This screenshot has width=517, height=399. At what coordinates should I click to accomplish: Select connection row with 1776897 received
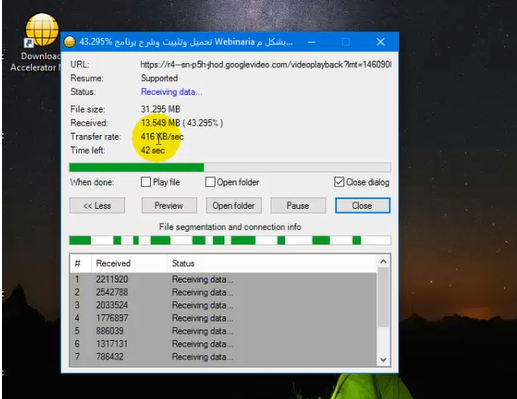[223, 318]
